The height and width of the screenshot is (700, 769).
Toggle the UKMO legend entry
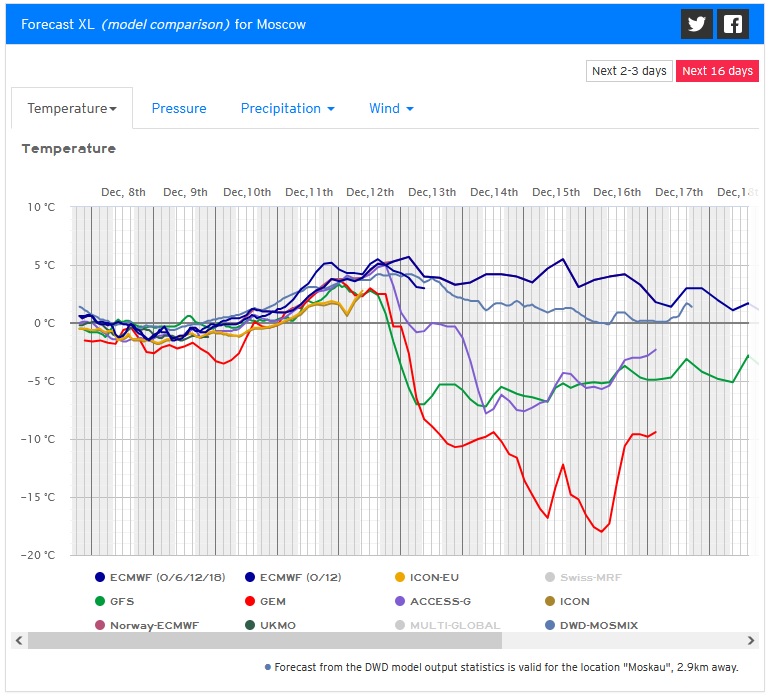273,625
